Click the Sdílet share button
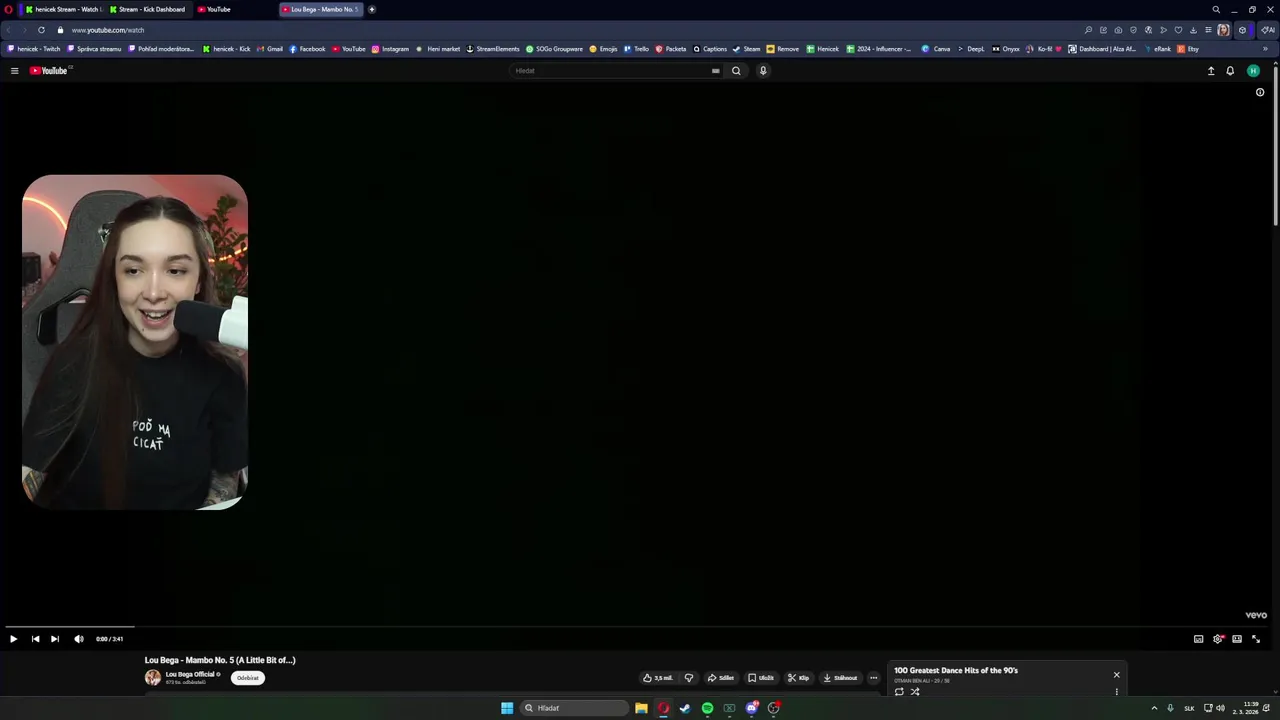 (x=721, y=678)
